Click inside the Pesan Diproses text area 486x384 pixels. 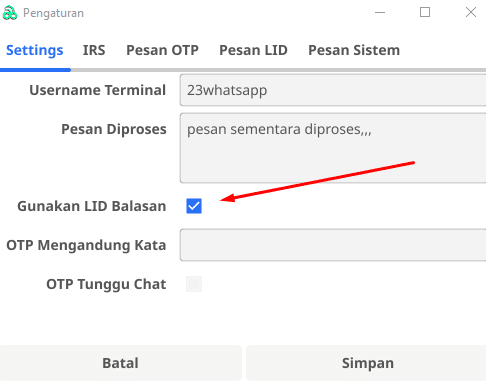333,148
